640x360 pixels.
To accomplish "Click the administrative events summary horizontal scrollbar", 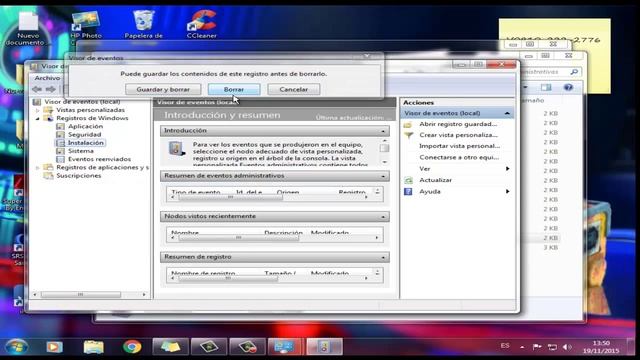I will pos(269,197).
